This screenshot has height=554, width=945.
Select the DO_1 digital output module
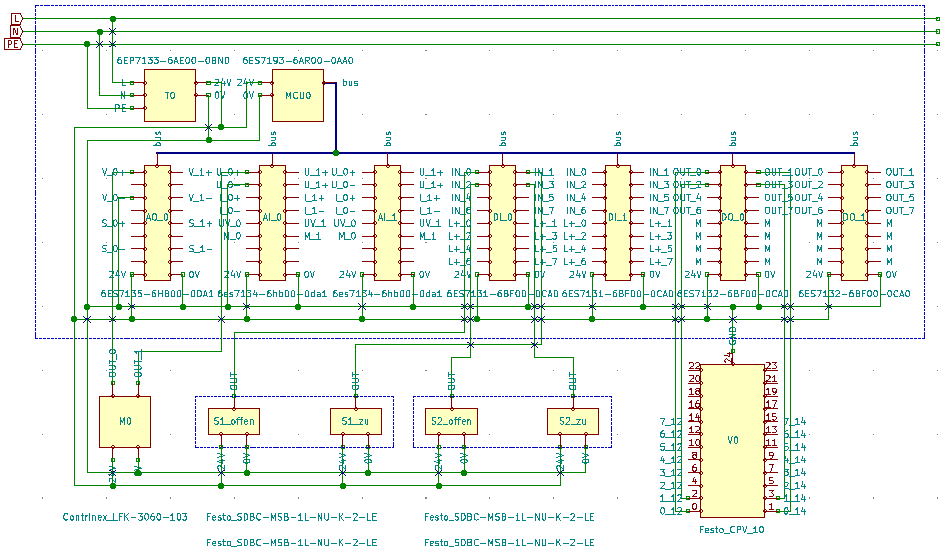[854, 222]
